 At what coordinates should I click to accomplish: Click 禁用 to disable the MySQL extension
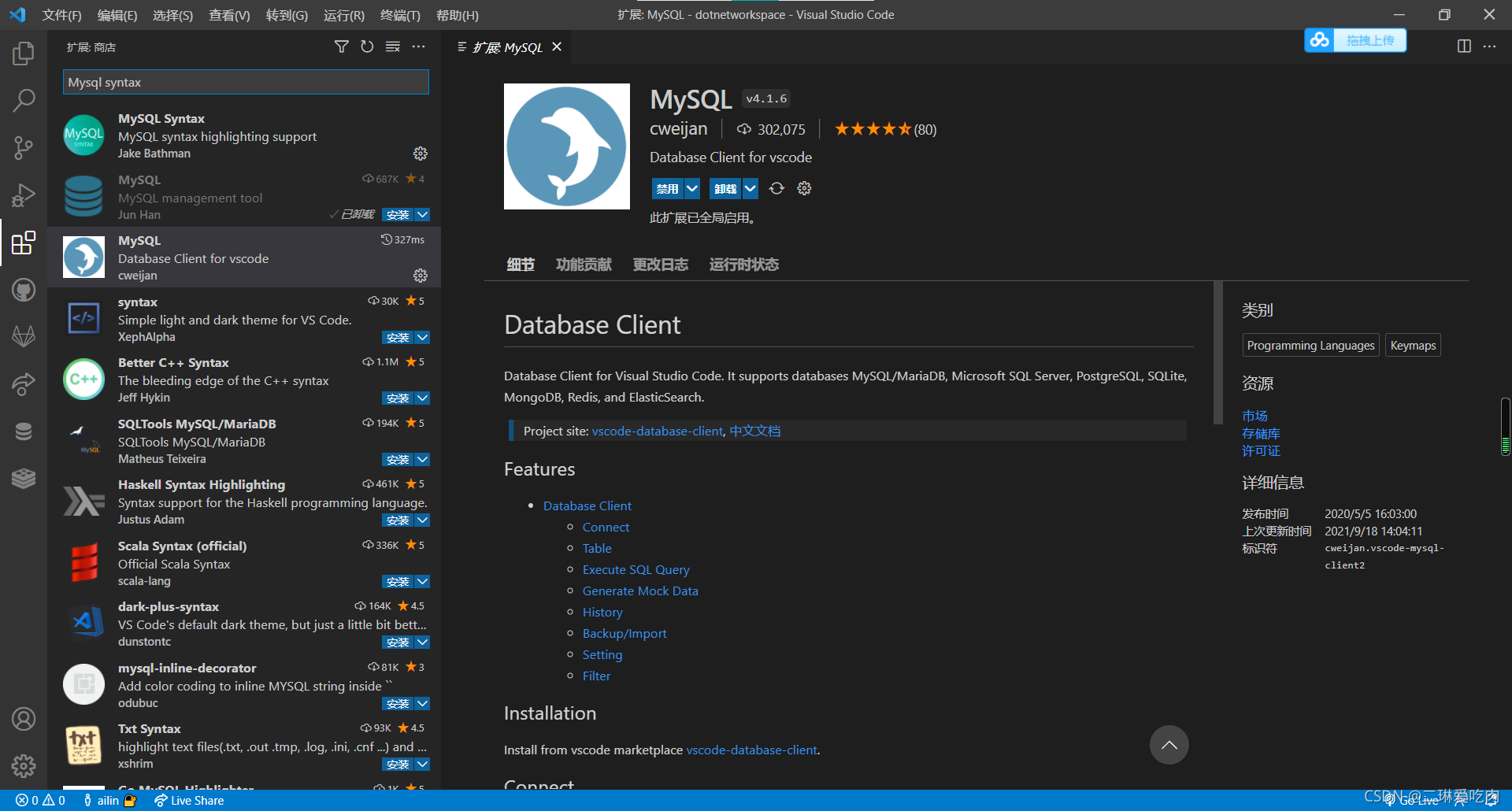(x=668, y=188)
